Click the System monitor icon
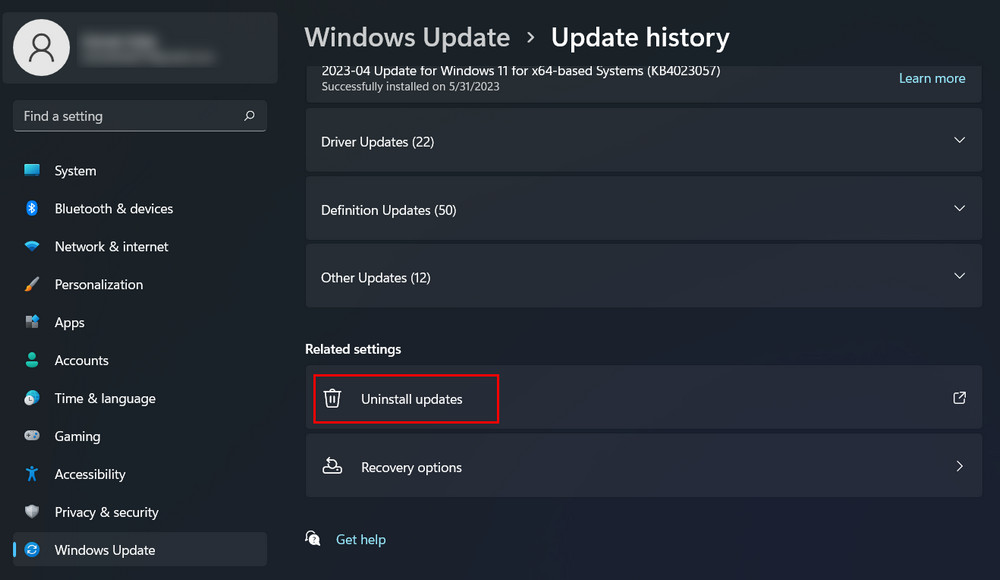Image resolution: width=1000 pixels, height=580 pixels. pyautogui.click(x=32, y=170)
